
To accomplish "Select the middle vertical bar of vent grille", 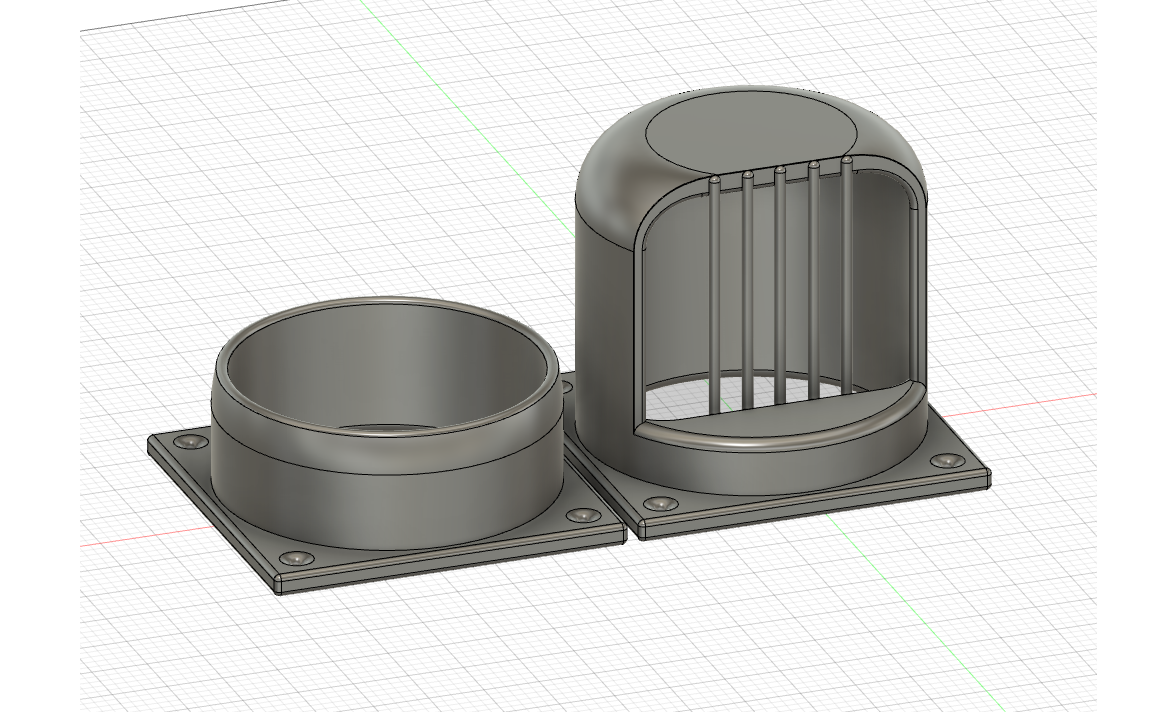I will [780, 287].
